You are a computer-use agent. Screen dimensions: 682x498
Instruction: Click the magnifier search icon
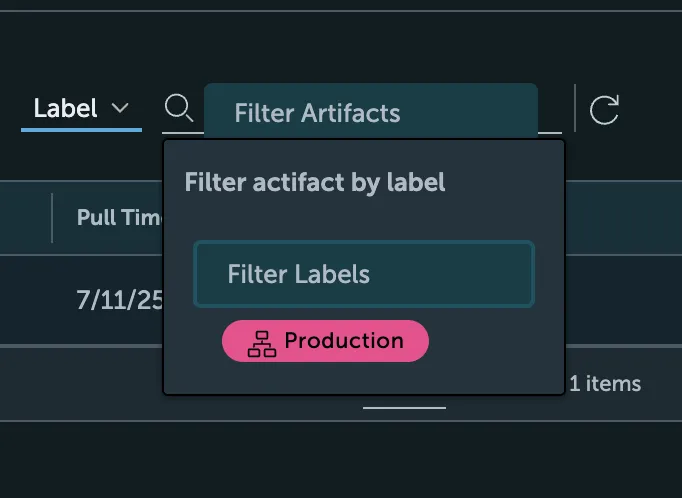178,107
